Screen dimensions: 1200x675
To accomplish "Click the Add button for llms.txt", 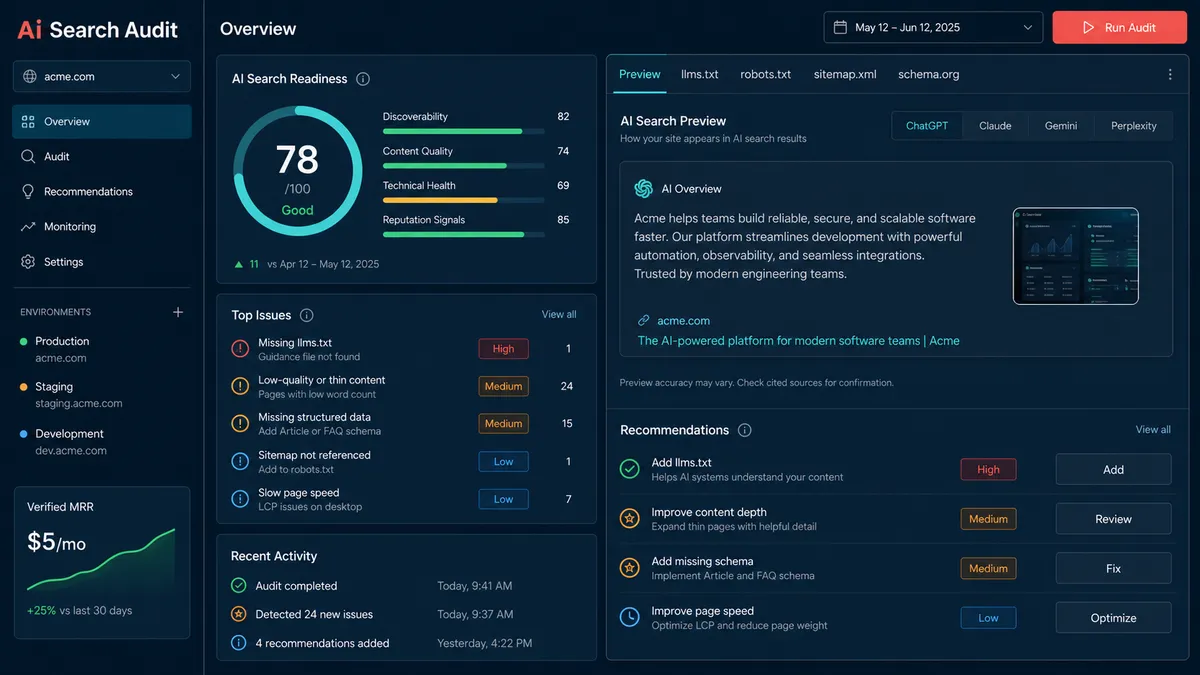I will pyautogui.click(x=1113, y=469).
